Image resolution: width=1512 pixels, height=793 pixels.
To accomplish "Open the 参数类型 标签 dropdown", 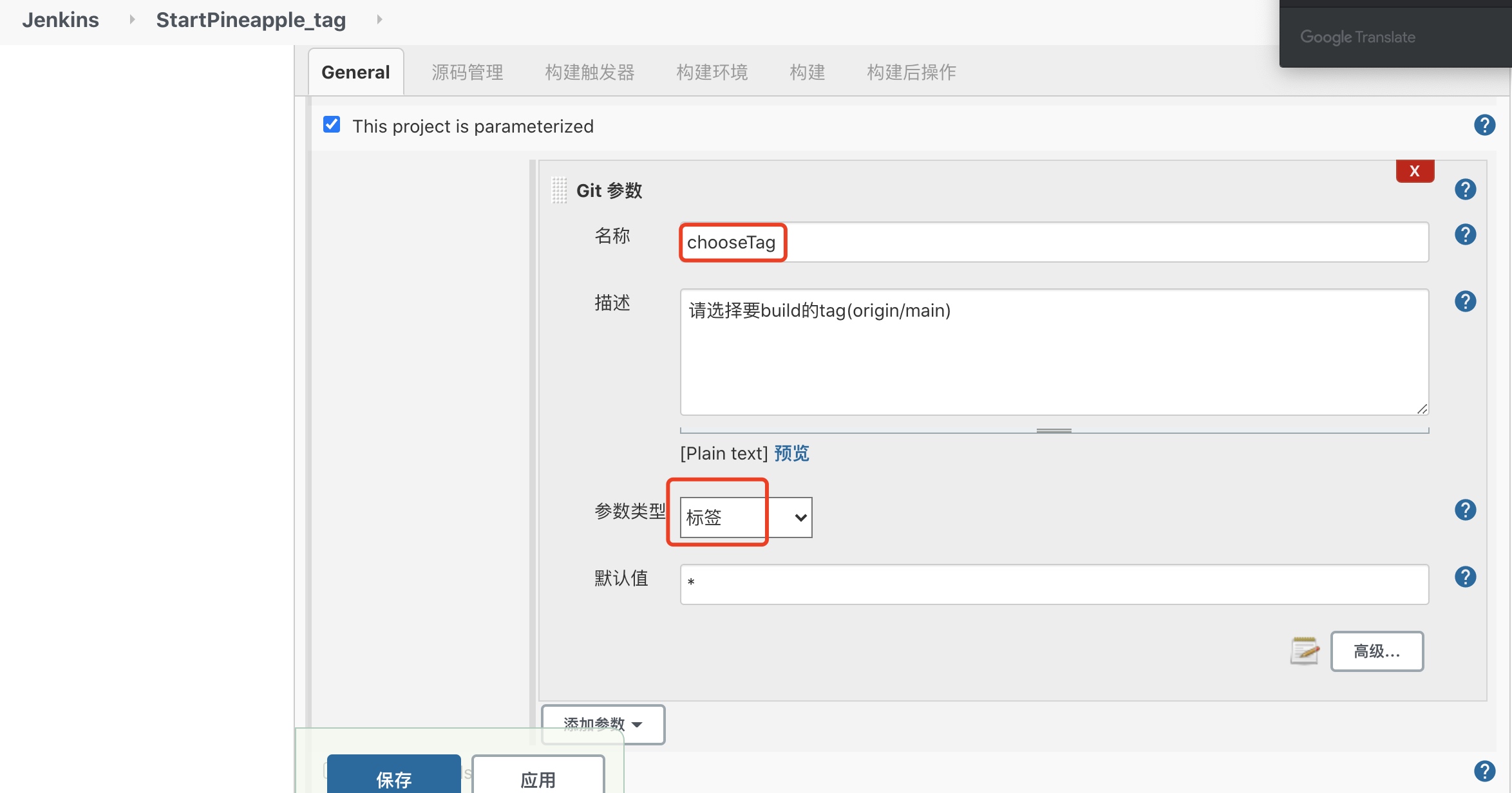I will [x=746, y=518].
